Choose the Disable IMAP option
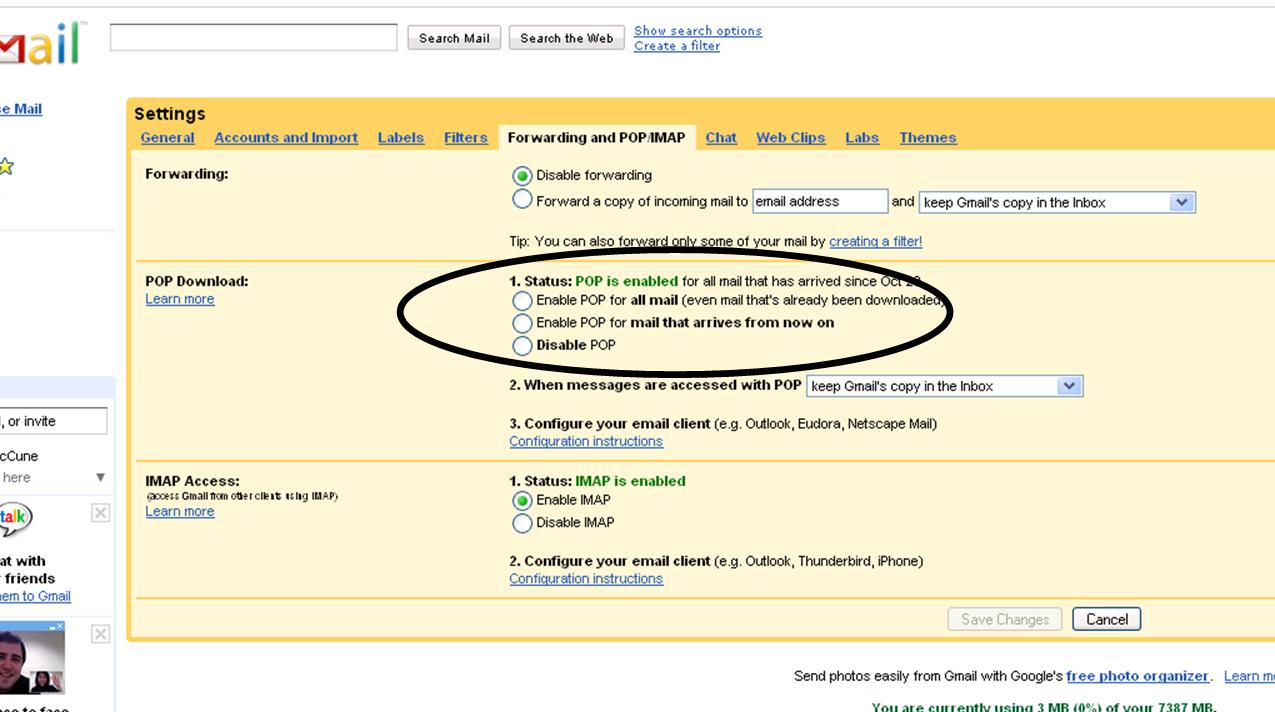This screenshot has width=1275, height=712. coord(522,523)
